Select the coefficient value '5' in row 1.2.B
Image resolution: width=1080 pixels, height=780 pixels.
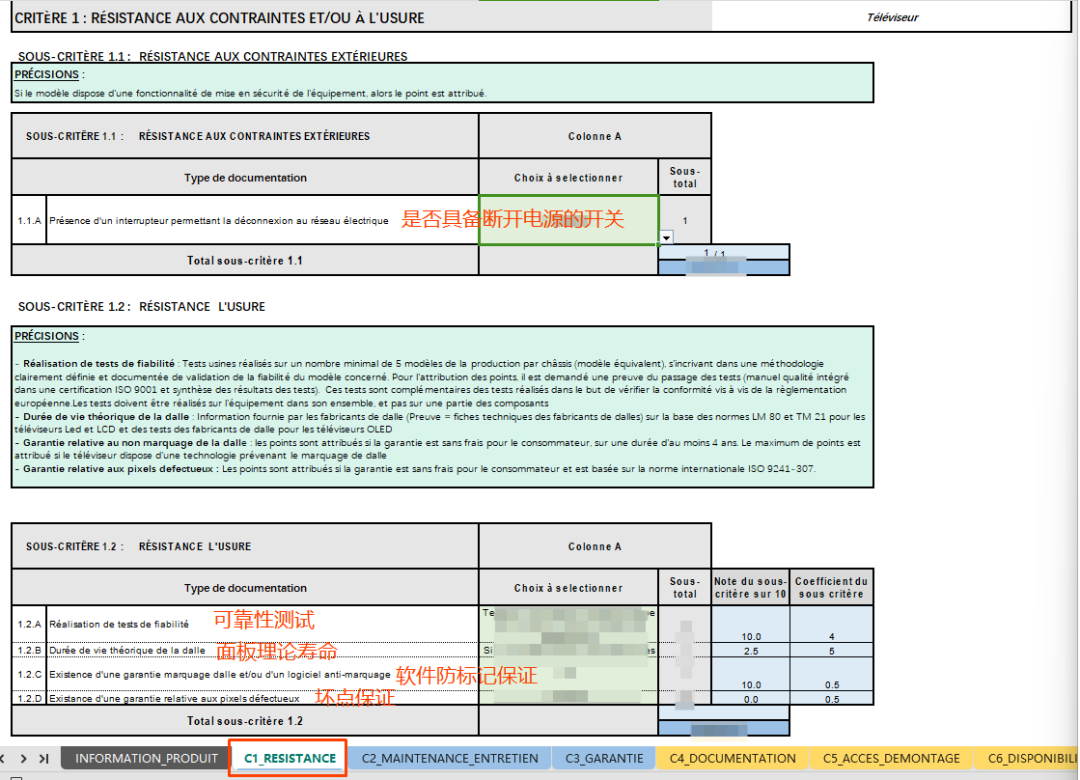coord(831,650)
